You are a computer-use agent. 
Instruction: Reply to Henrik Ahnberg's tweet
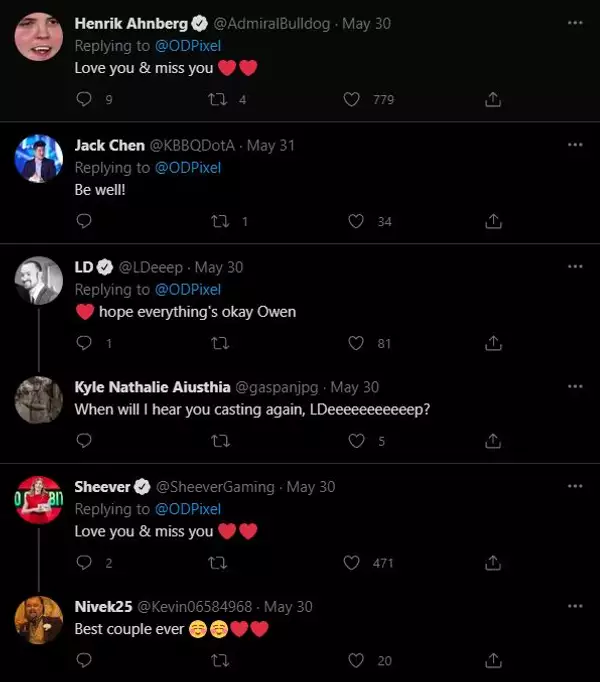tap(84, 99)
